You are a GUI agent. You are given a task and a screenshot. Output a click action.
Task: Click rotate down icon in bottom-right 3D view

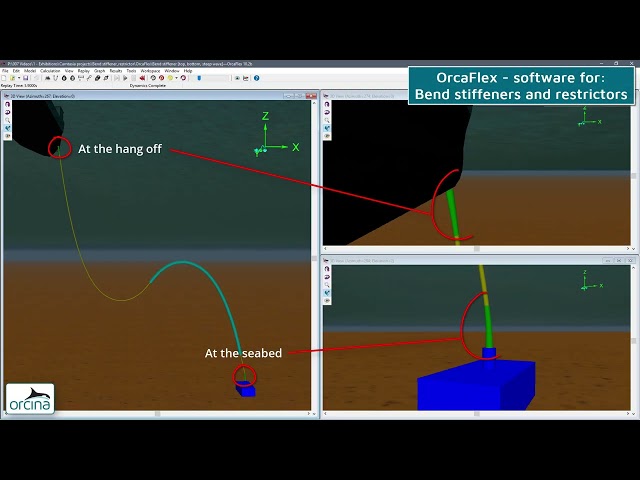point(327,277)
